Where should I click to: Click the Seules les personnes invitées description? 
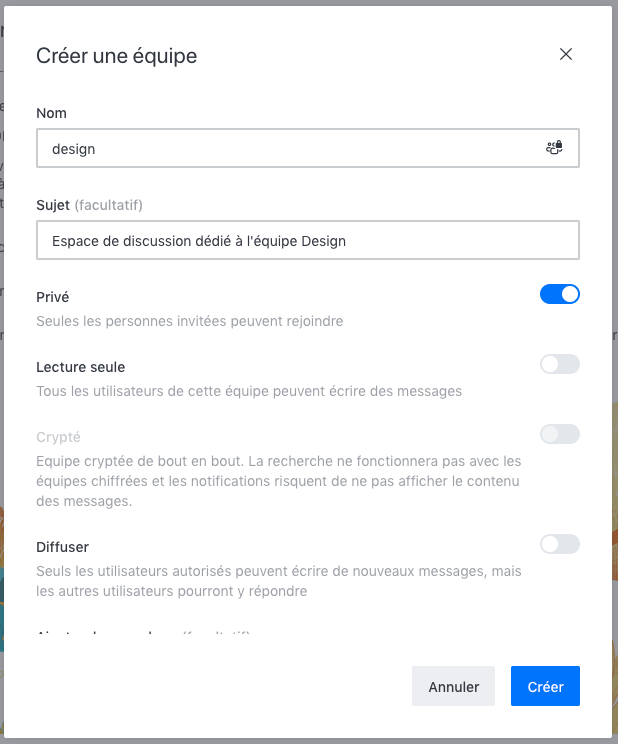pos(190,321)
